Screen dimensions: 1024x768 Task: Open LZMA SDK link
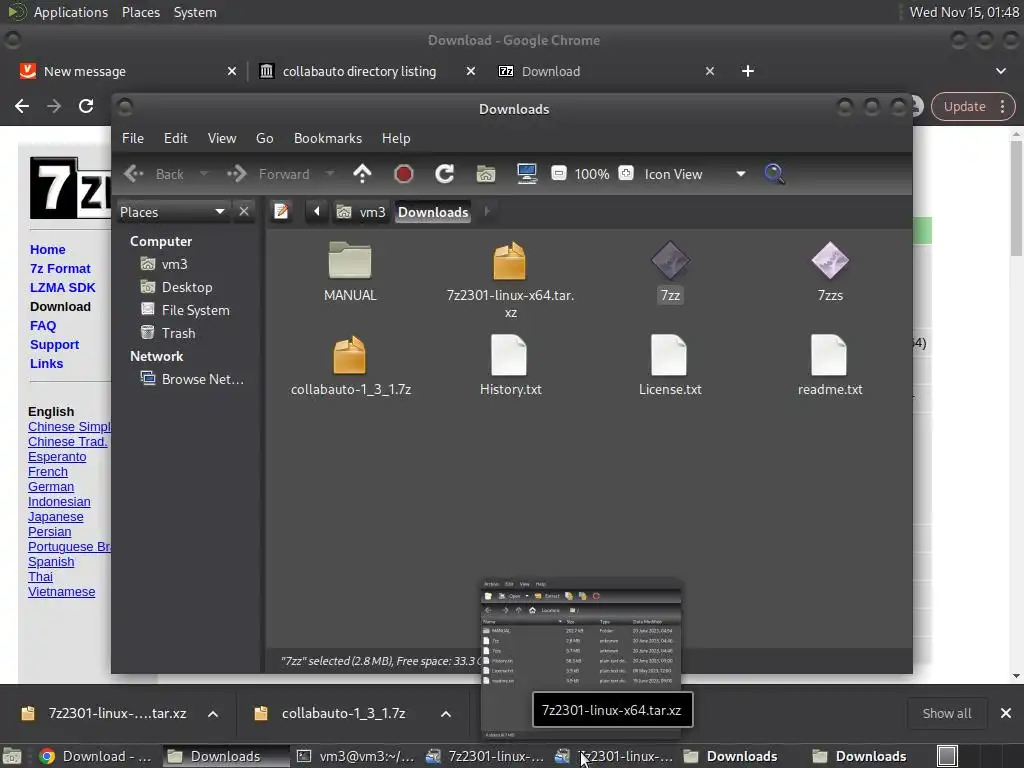coord(63,287)
